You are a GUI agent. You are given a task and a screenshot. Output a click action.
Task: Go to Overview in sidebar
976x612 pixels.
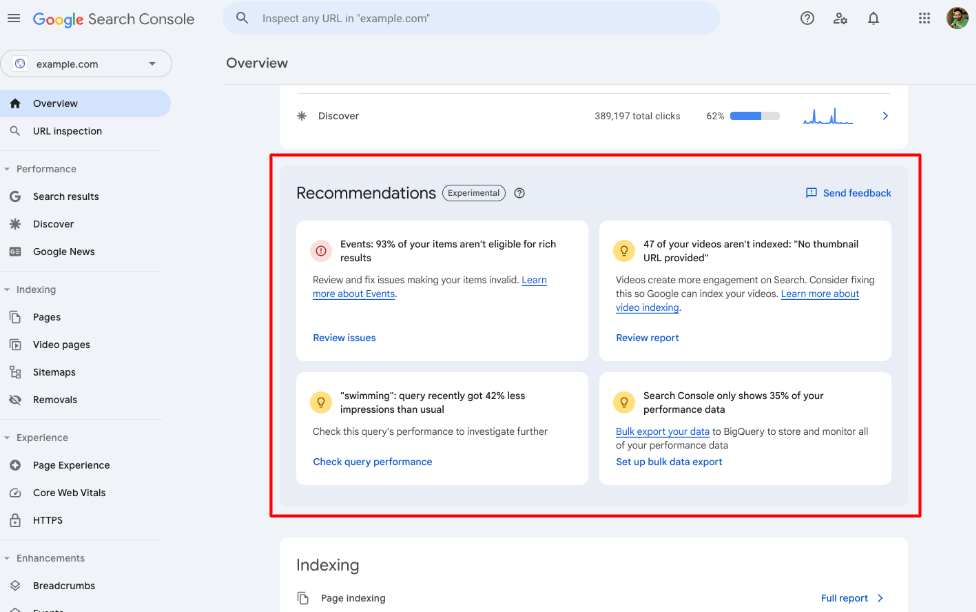pos(85,103)
